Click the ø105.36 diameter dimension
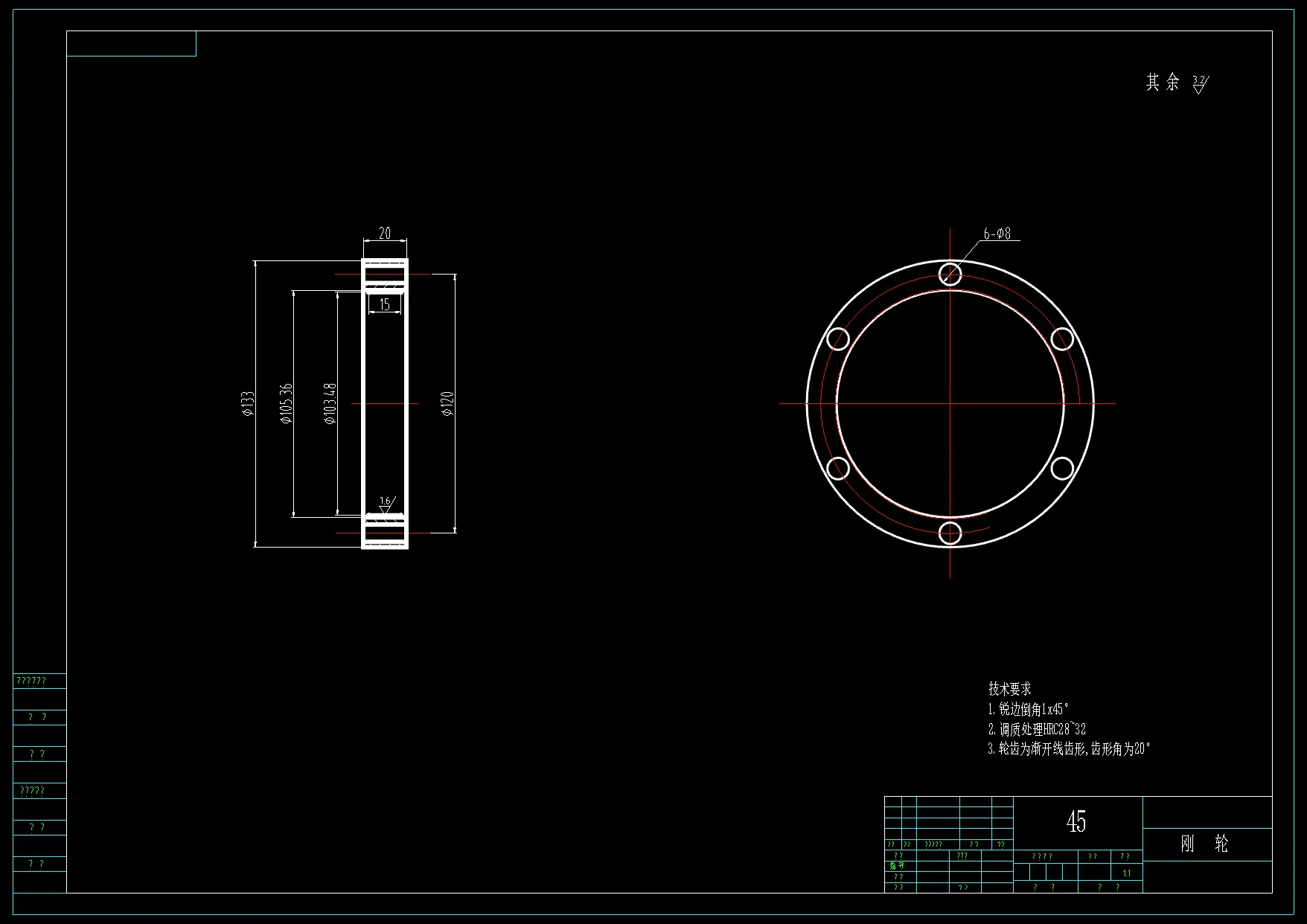The image size is (1307, 924). point(286,403)
